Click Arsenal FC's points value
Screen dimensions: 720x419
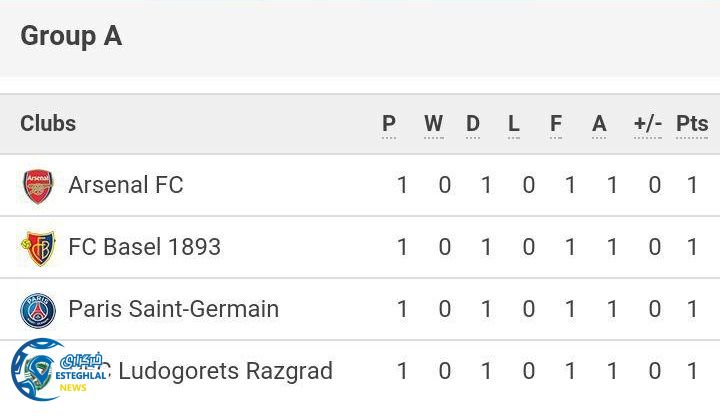(x=692, y=186)
